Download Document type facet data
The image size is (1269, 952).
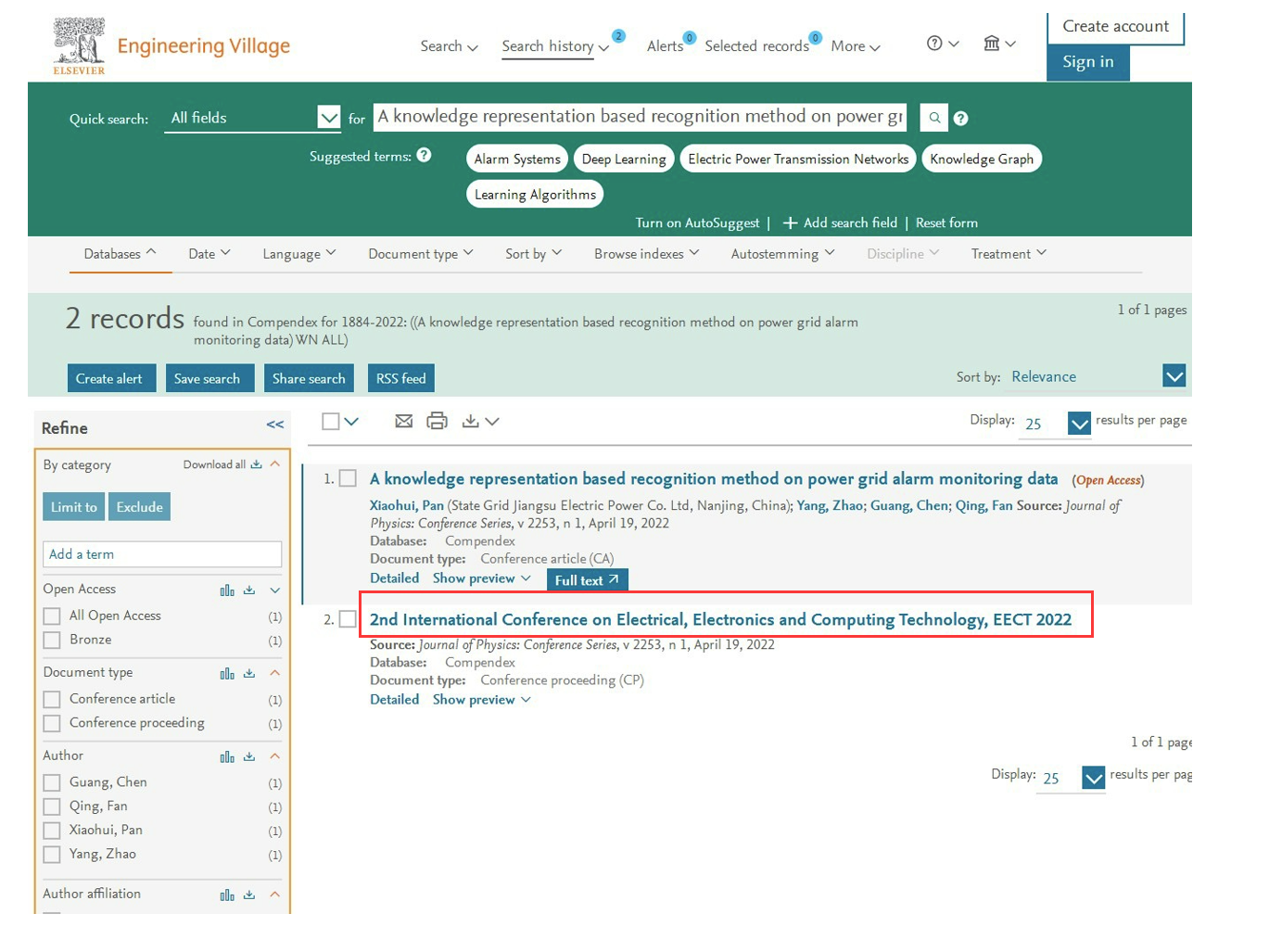click(x=248, y=674)
